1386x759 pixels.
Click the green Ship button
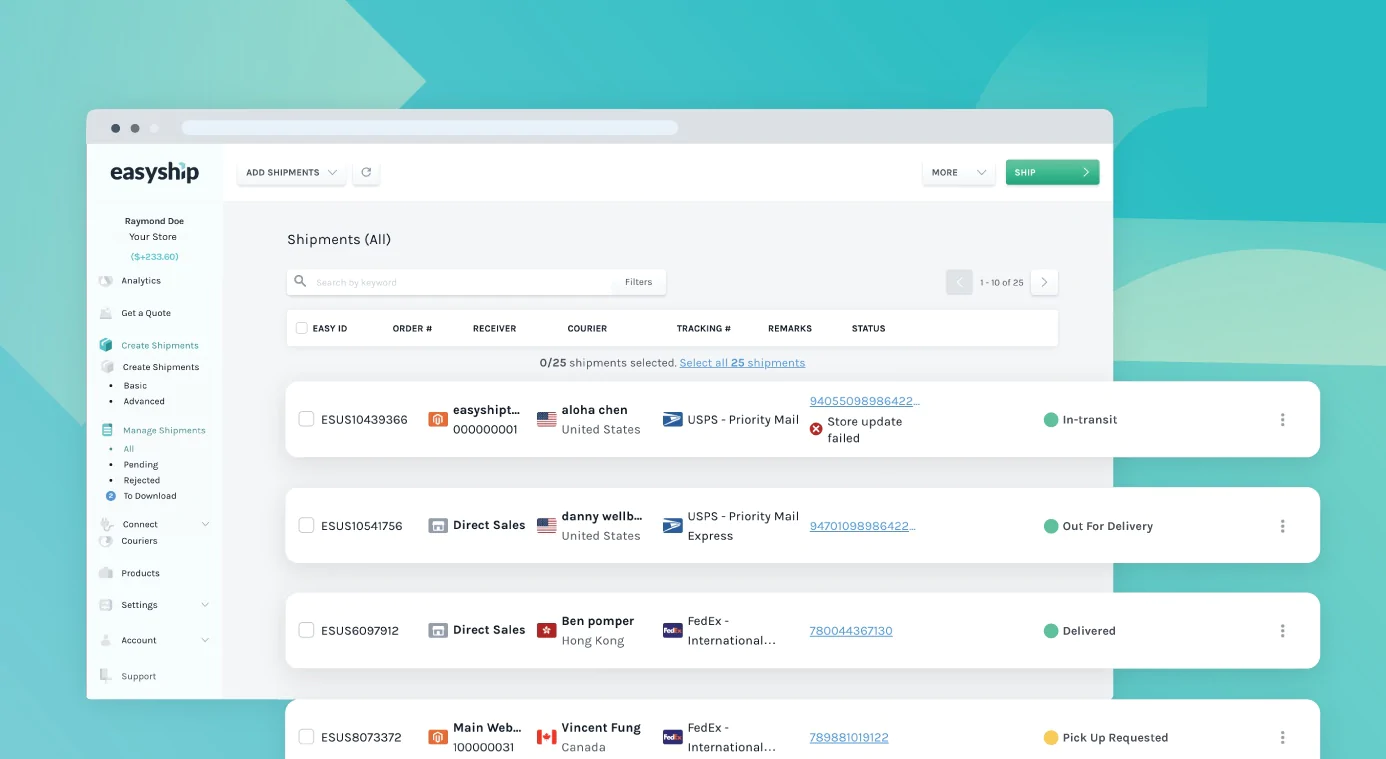pos(1052,172)
